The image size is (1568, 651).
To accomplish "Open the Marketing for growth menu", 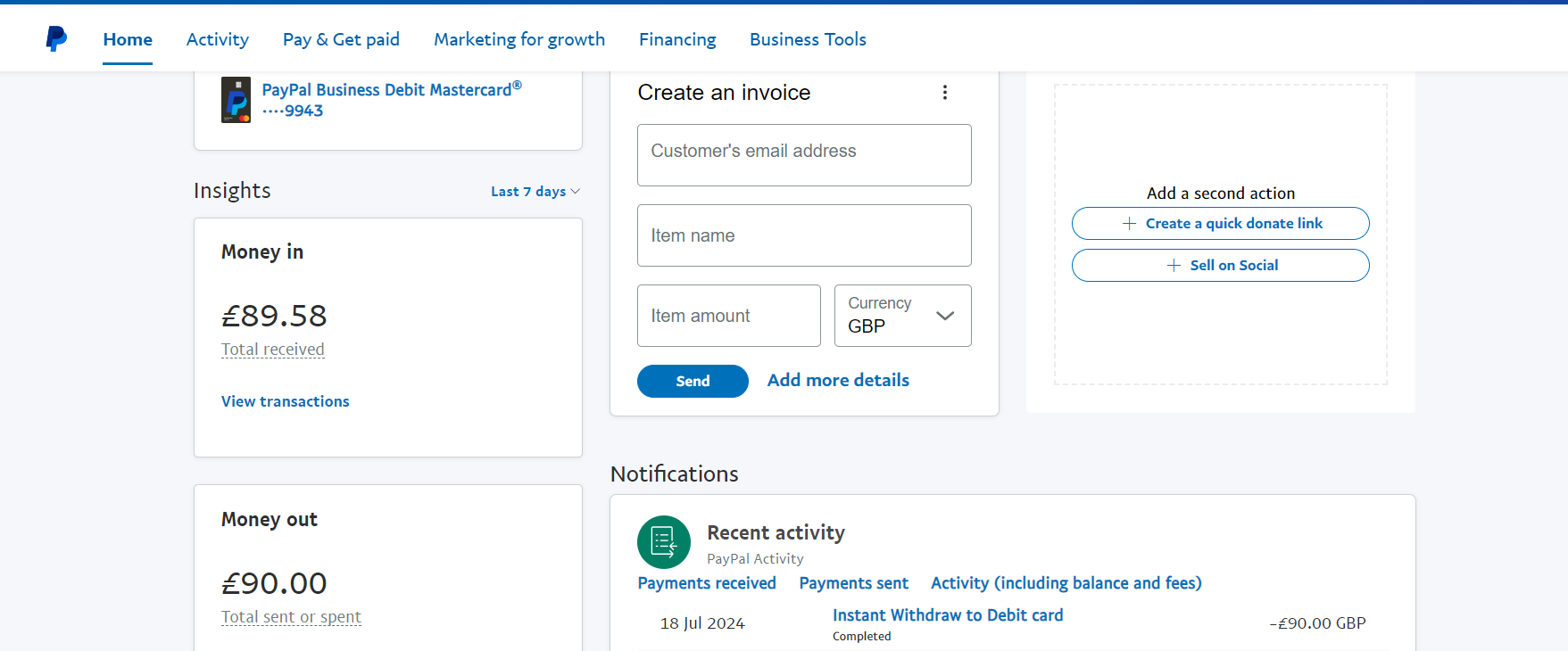I will tap(519, 39).
